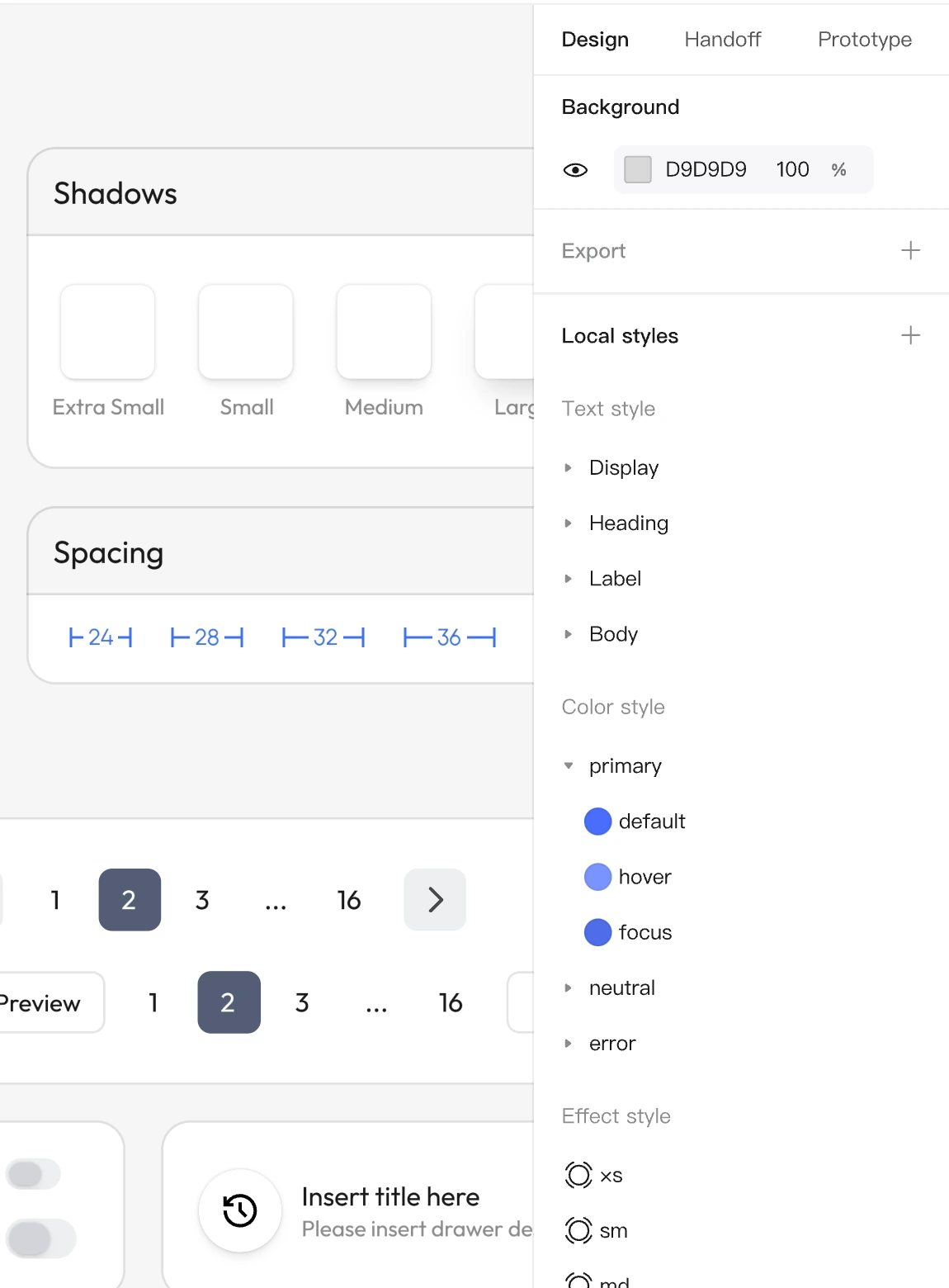The height and width of the screenshot is (1288, 949).
Task: Select the Extra Small shadow sample box
Action: tap(108, 332)
